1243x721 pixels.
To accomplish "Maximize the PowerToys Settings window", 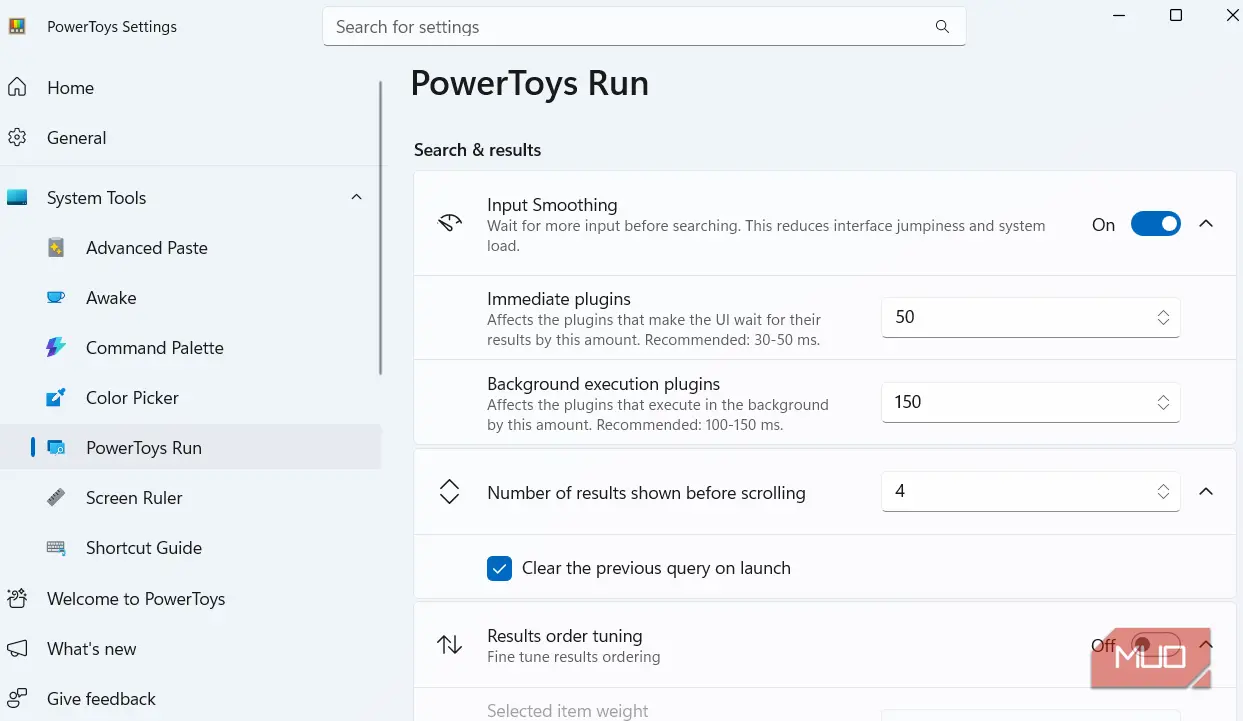I will 1176,15.
